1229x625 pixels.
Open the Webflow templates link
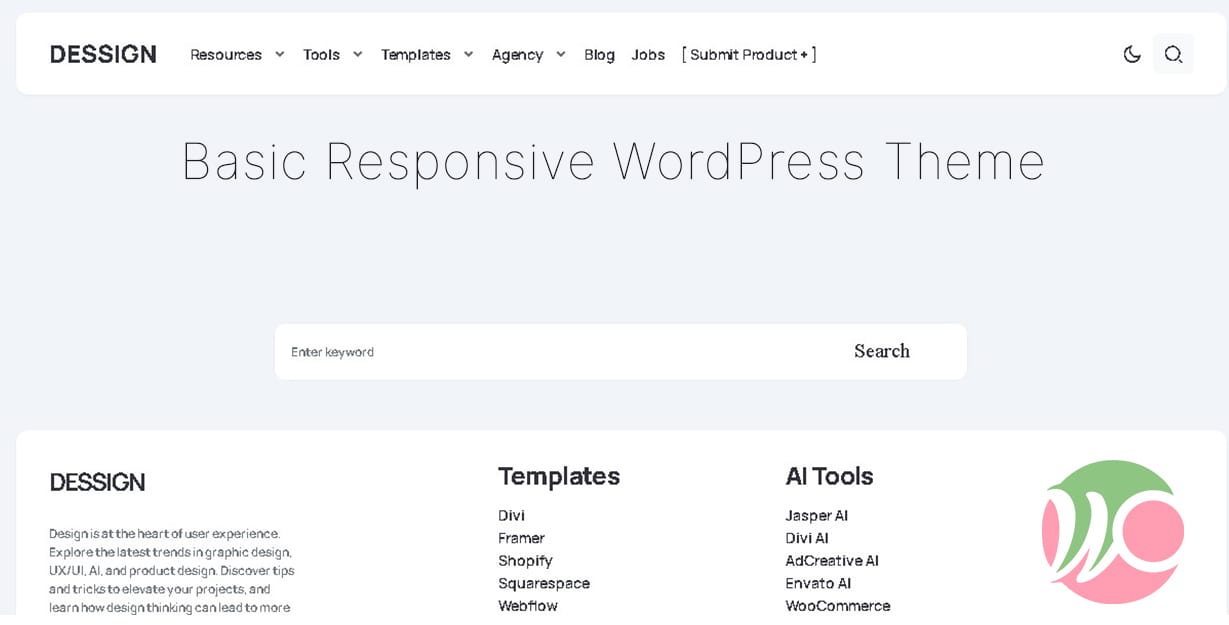(x=528, y=606)
